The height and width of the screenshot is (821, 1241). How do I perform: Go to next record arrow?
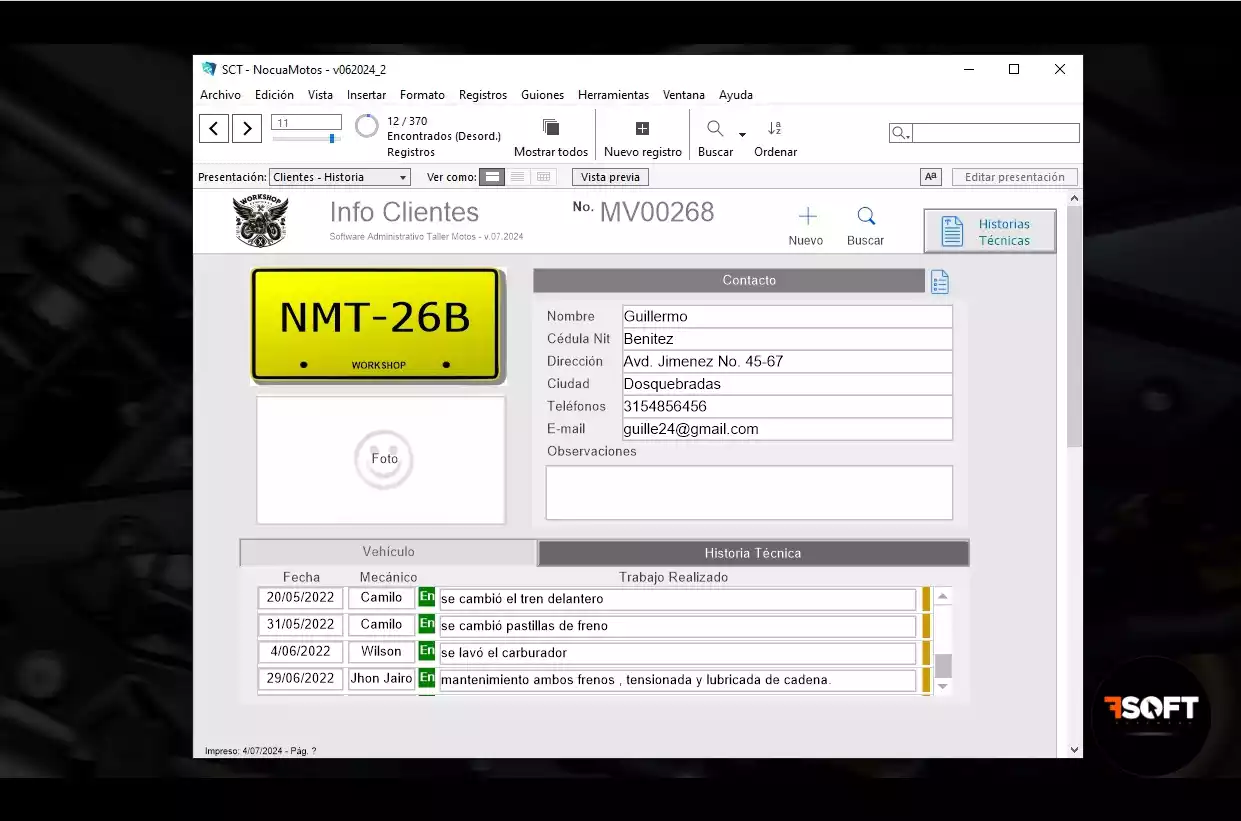pyautogui.click(x=247, y=128)
